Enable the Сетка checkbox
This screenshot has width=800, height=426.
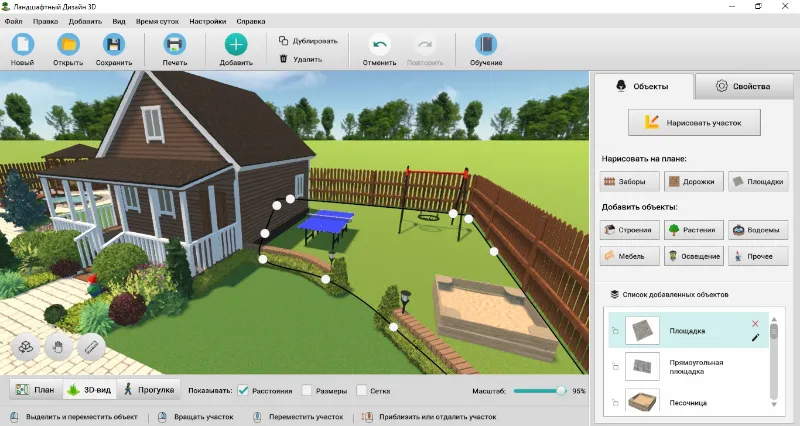pos(361,390)
